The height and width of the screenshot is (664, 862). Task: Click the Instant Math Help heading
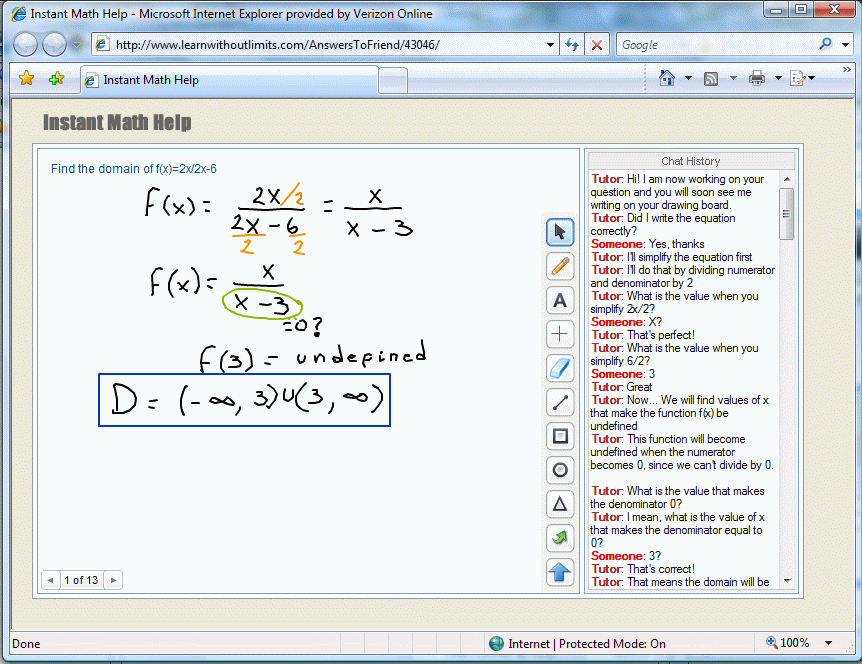point(117,122)
